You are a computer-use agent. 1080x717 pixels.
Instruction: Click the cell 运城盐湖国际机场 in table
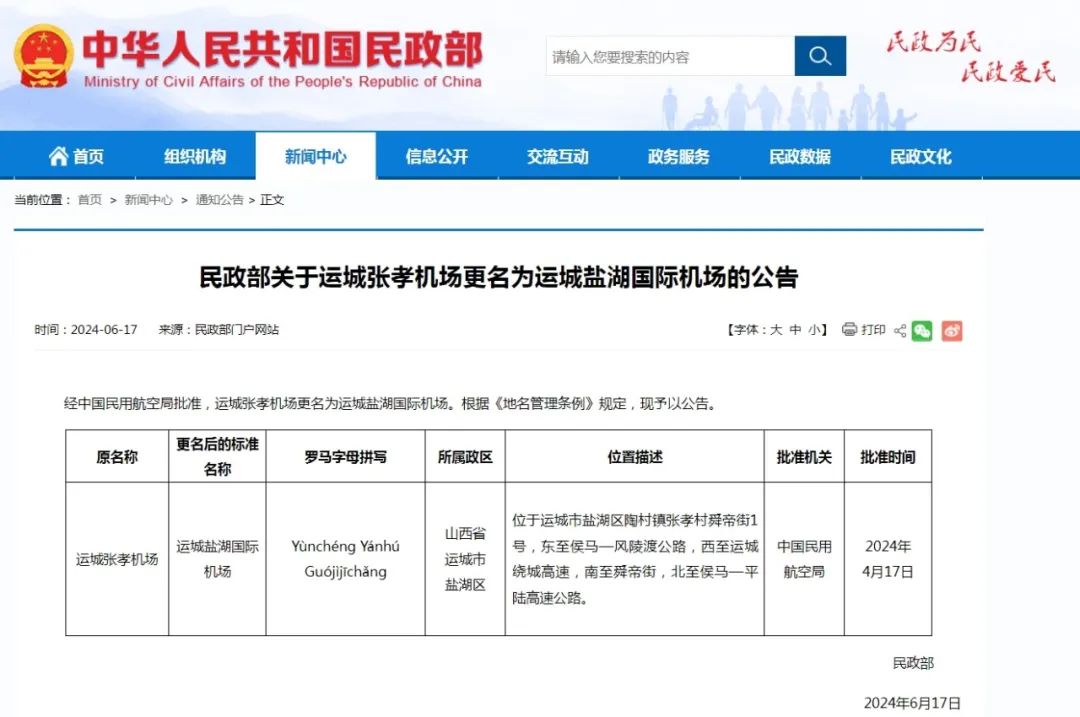pyautogui.click(x=217, y=559)
